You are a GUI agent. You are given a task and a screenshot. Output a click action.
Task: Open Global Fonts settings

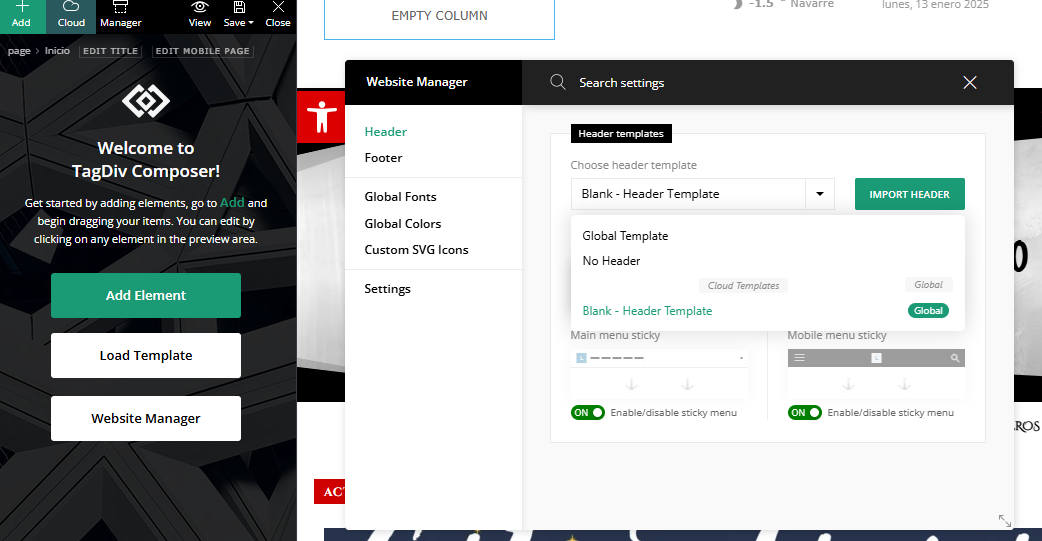click(401, 197)
